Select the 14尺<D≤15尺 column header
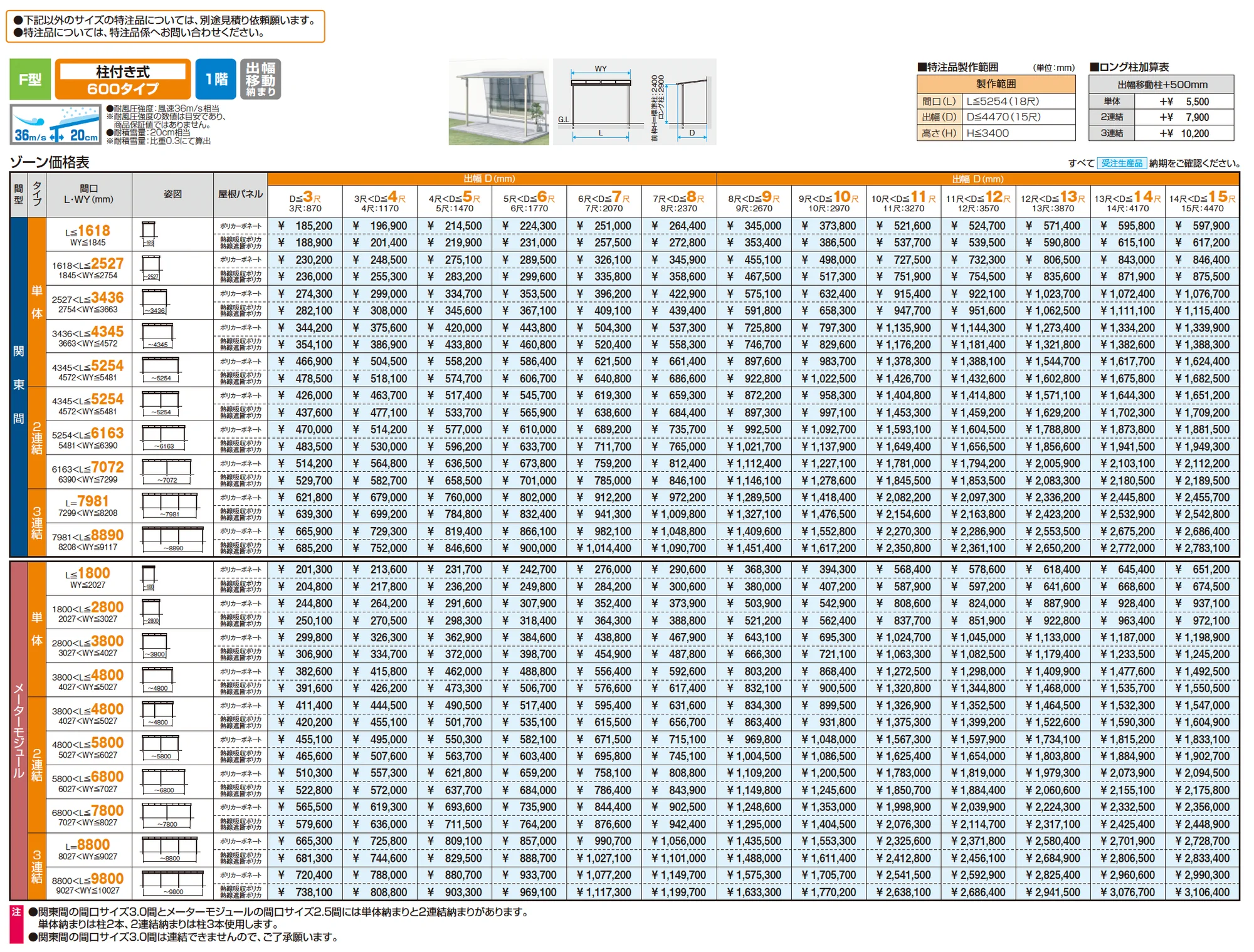This screenshot has height=952, width=1254. (x=1202, y=201)
